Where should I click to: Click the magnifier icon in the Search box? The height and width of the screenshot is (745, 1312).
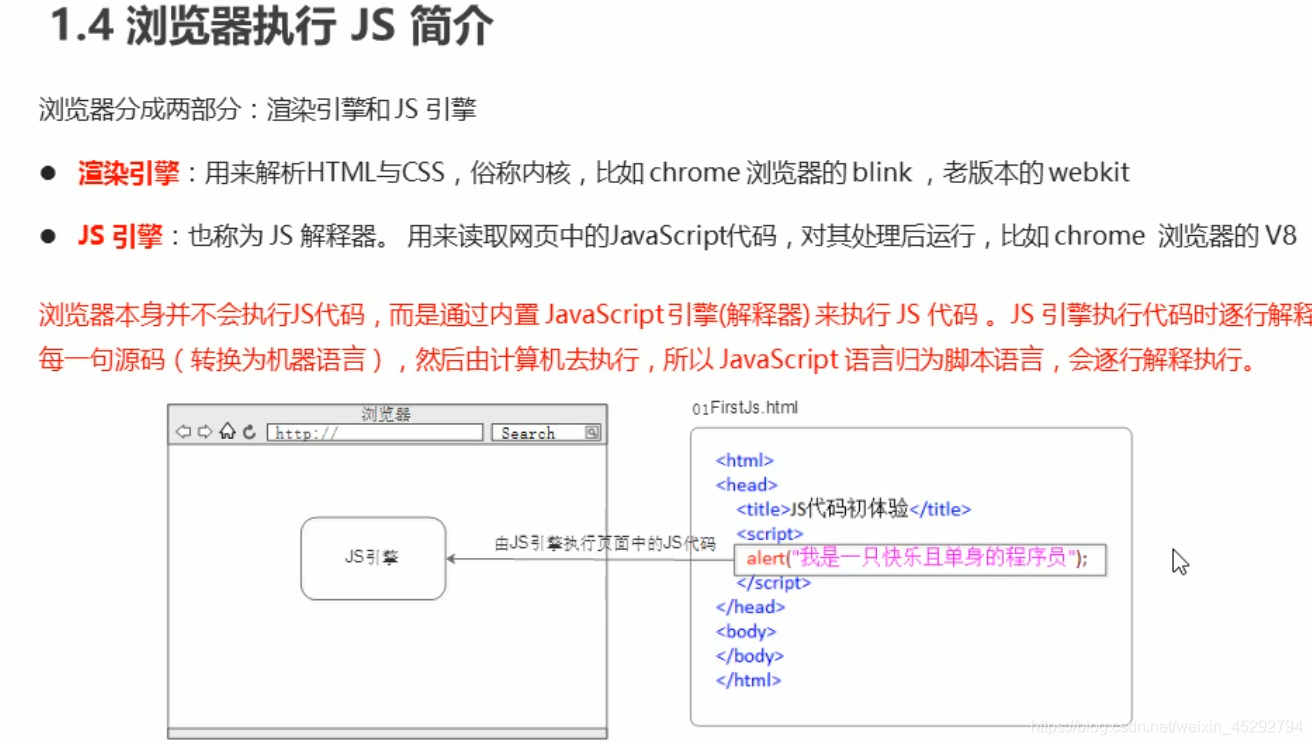pyautogui.click(x=592, y=433)
